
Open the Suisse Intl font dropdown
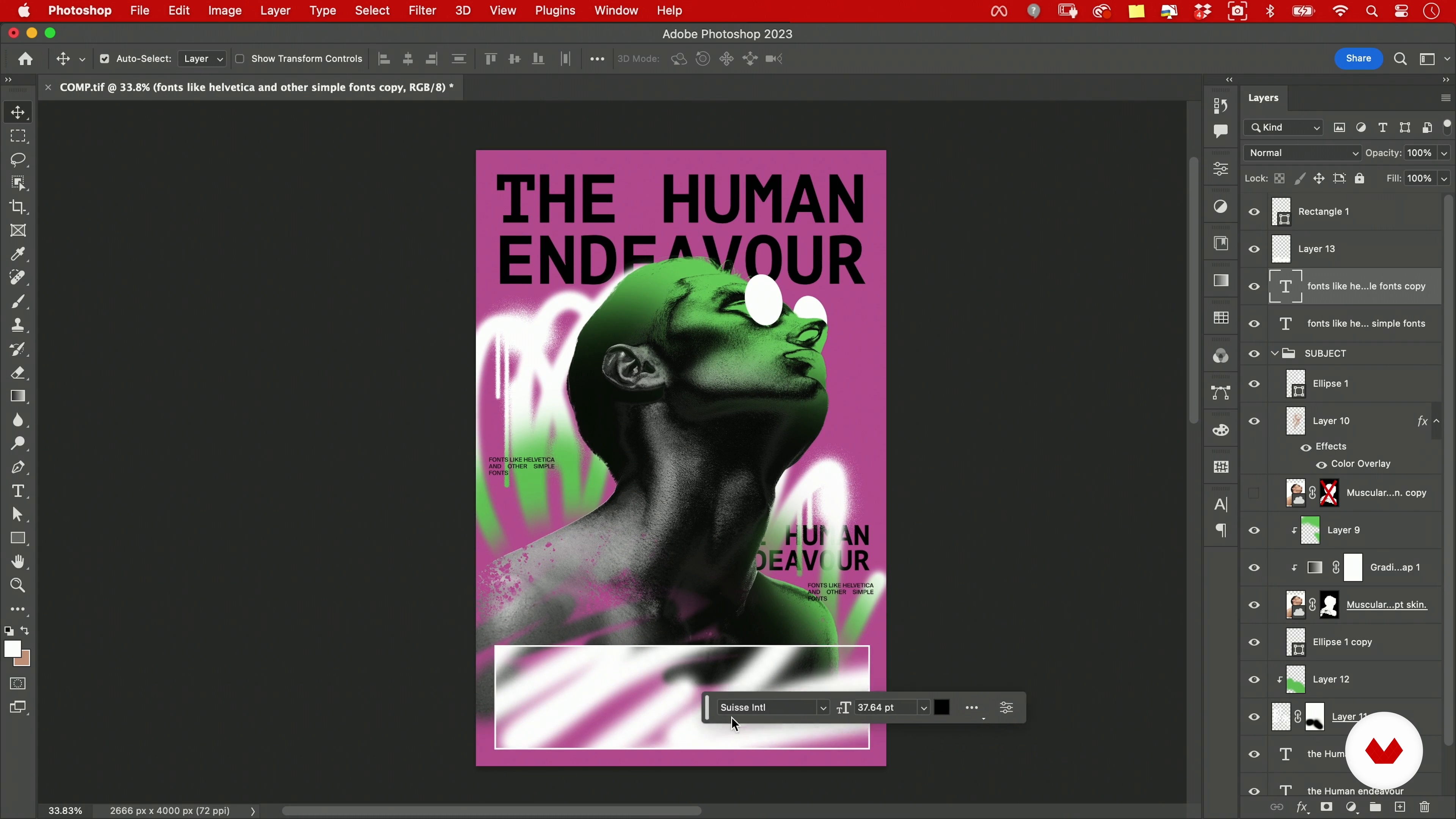(823, 708)
